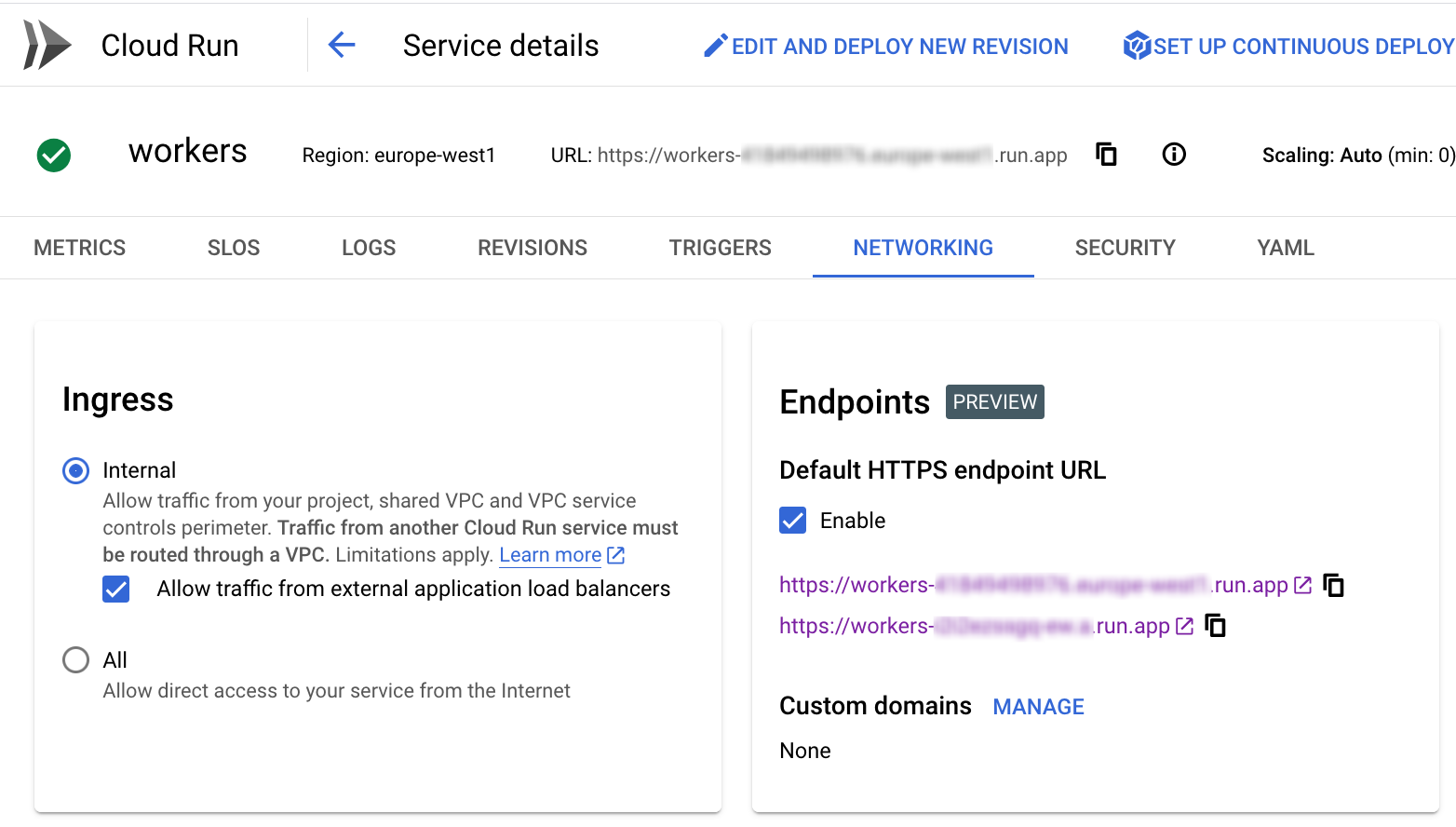The height and width of the screenshot is (827, 1456).
Task: Select the All ingress radio button
Action: 75,660
